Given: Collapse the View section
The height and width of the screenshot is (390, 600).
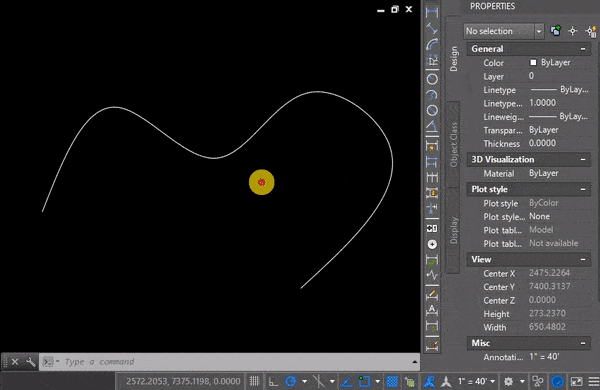Looking at the screenshot, I should (583, 259).
